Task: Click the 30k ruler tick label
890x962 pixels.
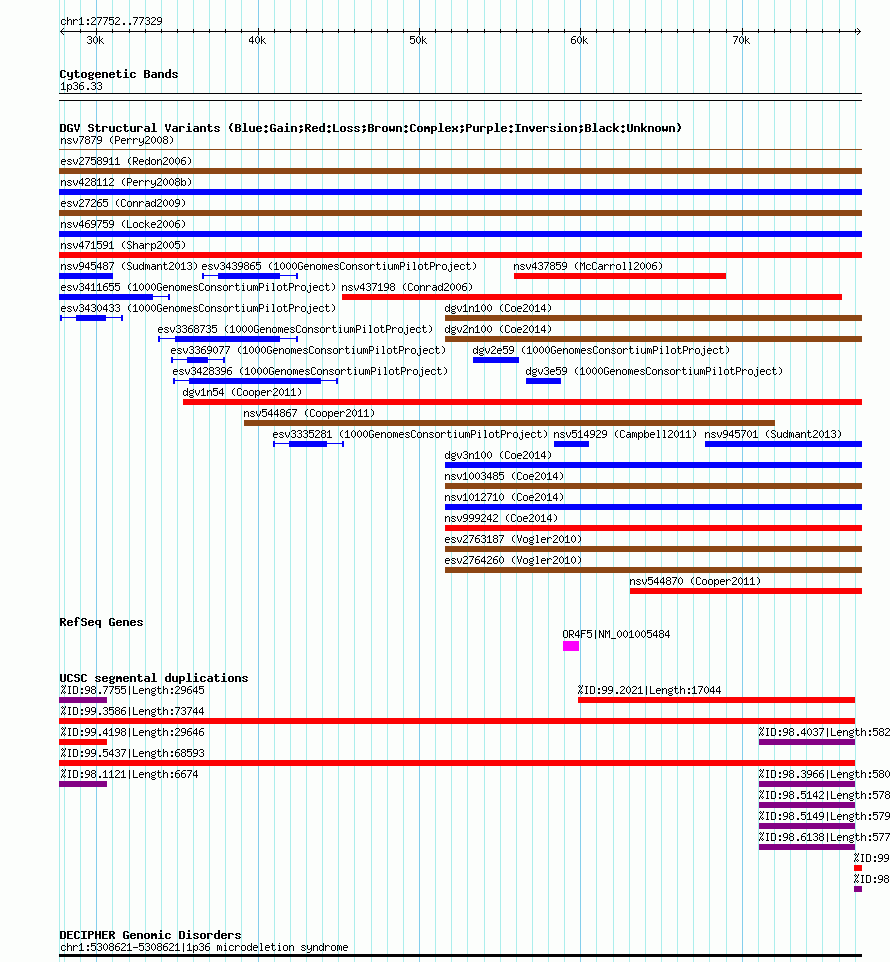Action: click(95, 40)
